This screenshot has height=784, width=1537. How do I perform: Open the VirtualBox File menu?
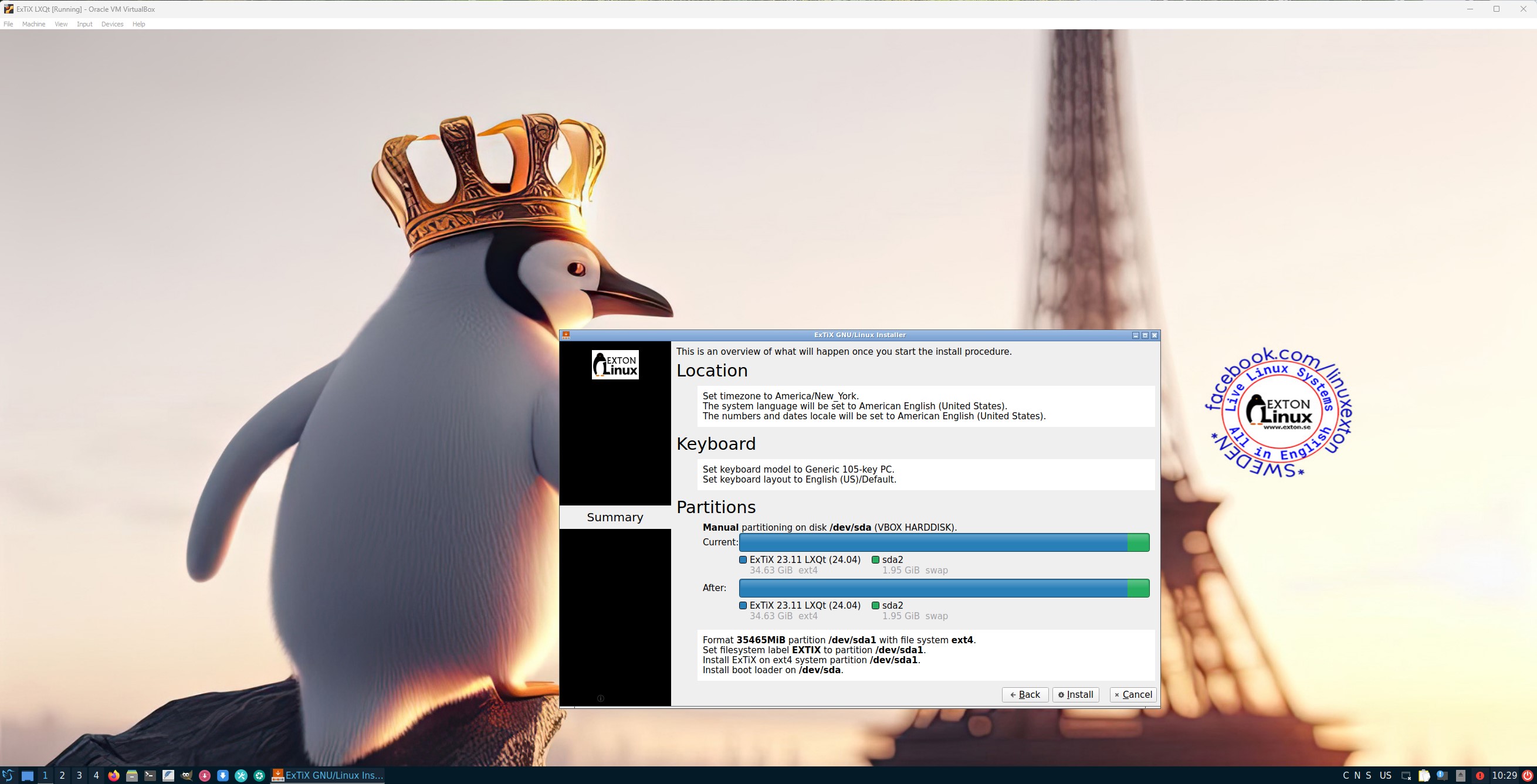coord(8,24)
